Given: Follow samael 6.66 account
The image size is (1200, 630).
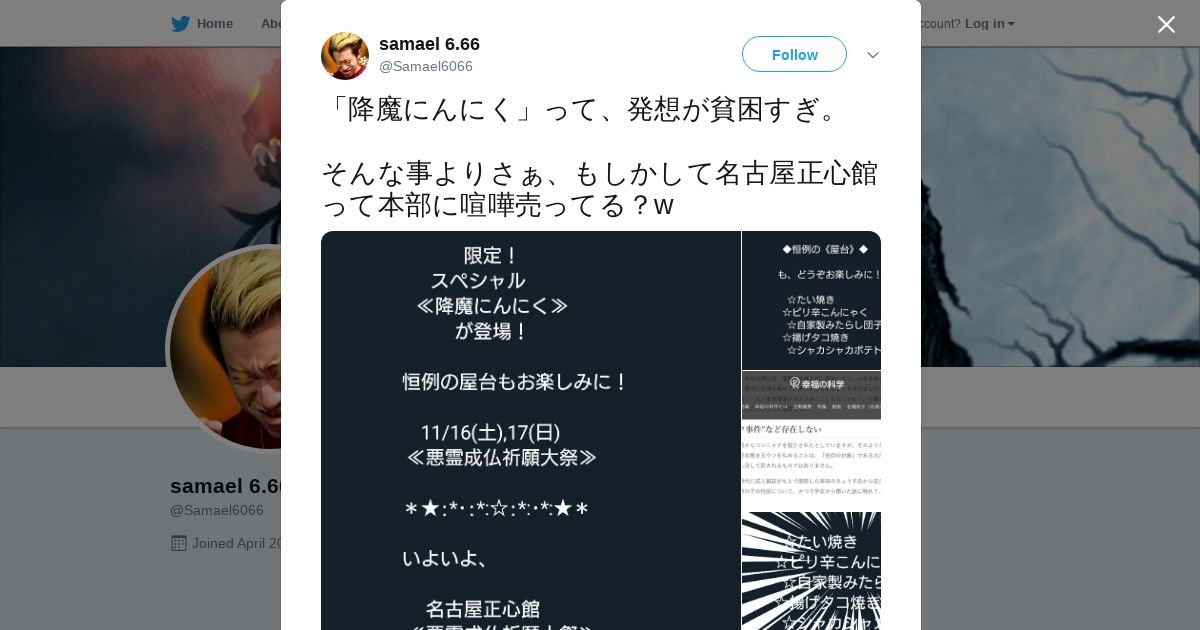Looking at the screenshot, I should [794, 54].
